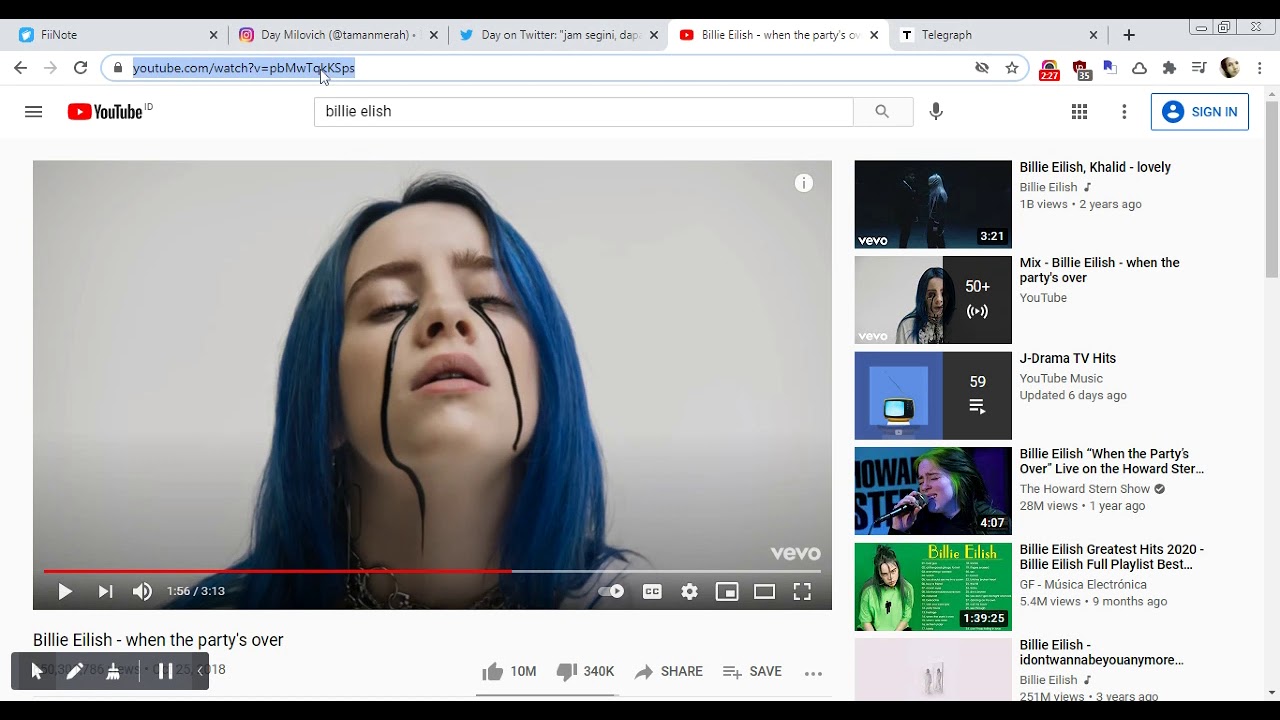Switch to the FiiNote tab

[118, 34]
